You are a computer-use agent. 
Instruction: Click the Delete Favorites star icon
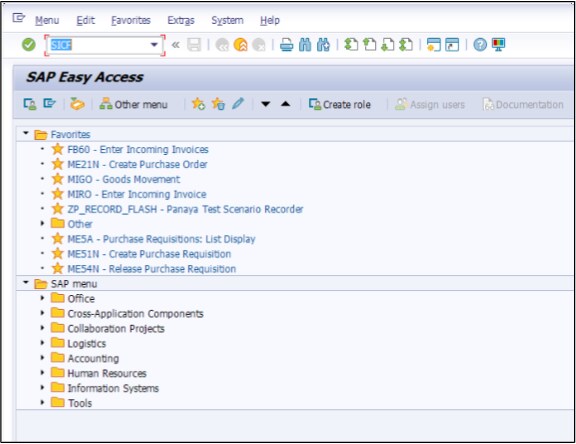pos(218,104)
